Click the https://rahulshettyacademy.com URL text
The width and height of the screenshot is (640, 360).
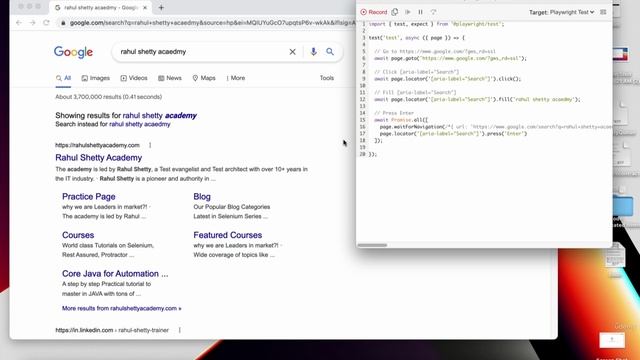pyautogui.click(x=97, y=145)
